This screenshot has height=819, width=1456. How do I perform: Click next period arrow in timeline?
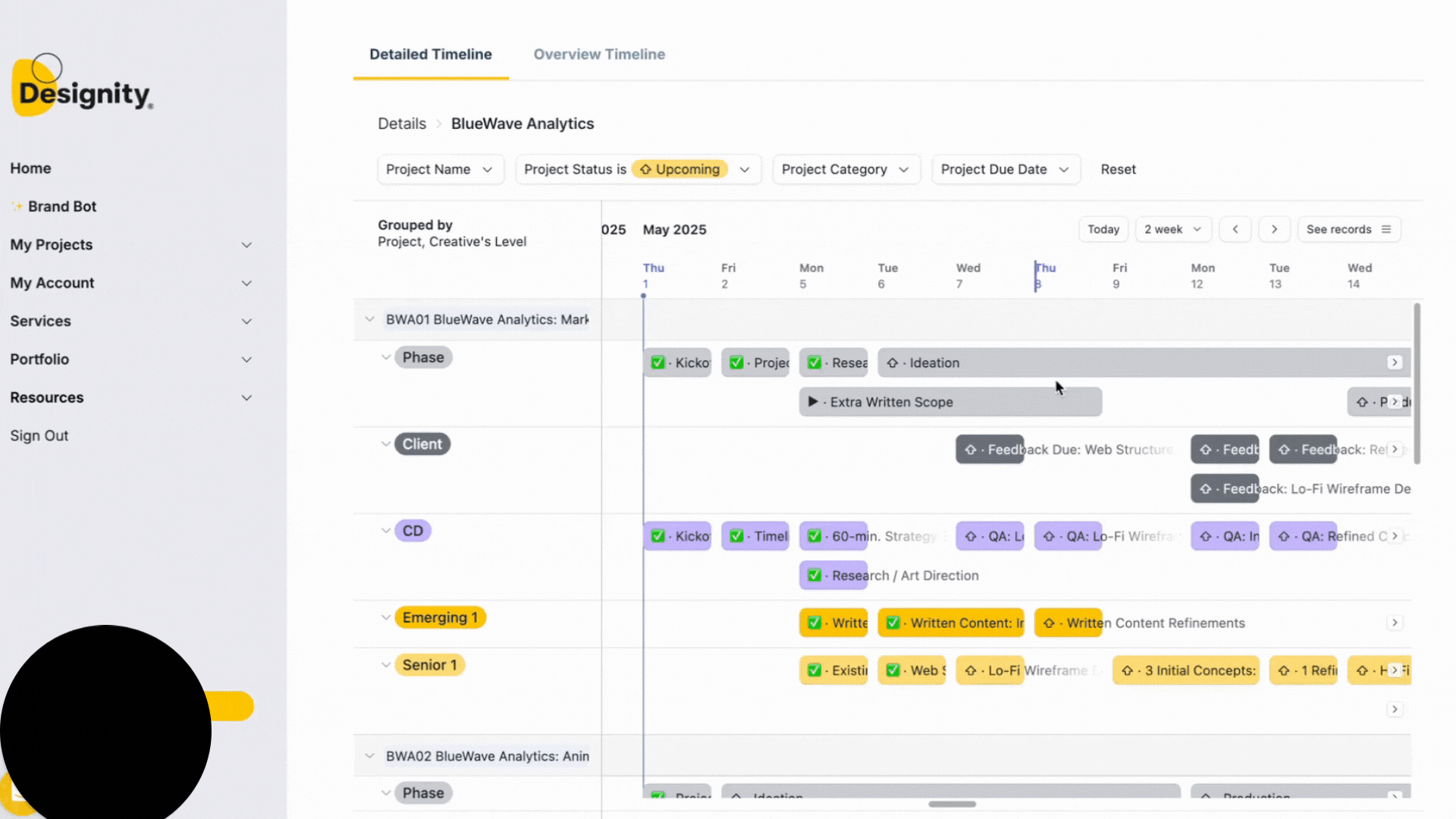click(1274, 229)
